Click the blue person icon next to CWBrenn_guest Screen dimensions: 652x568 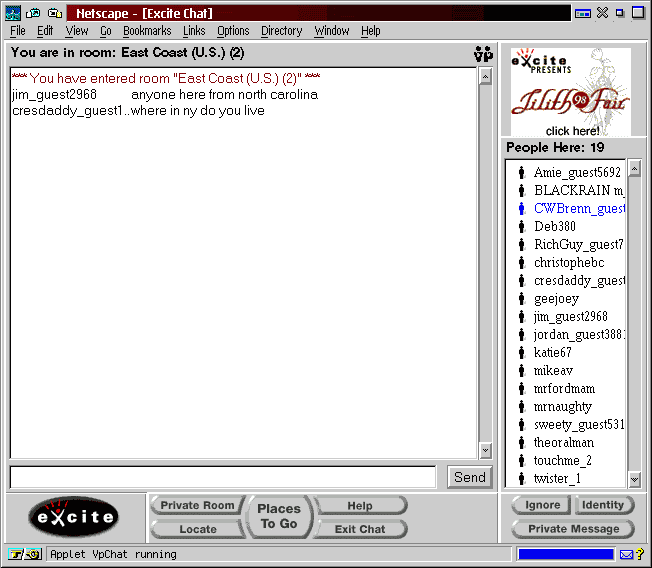pyautogui.click(x=521, y=208)
